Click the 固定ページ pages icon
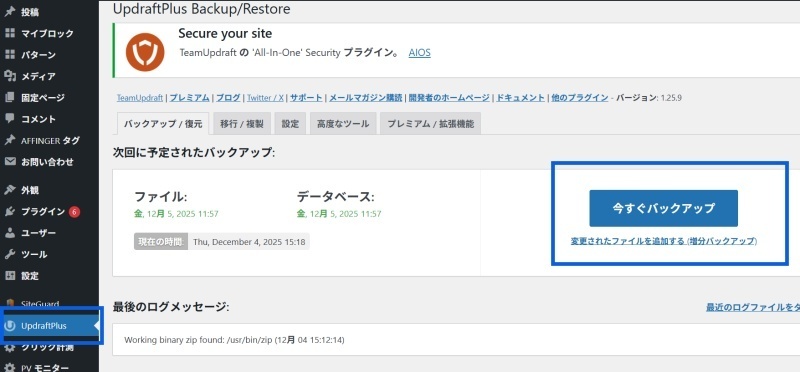This screenshot has height=372, width=800. click(x=10, y=97)
